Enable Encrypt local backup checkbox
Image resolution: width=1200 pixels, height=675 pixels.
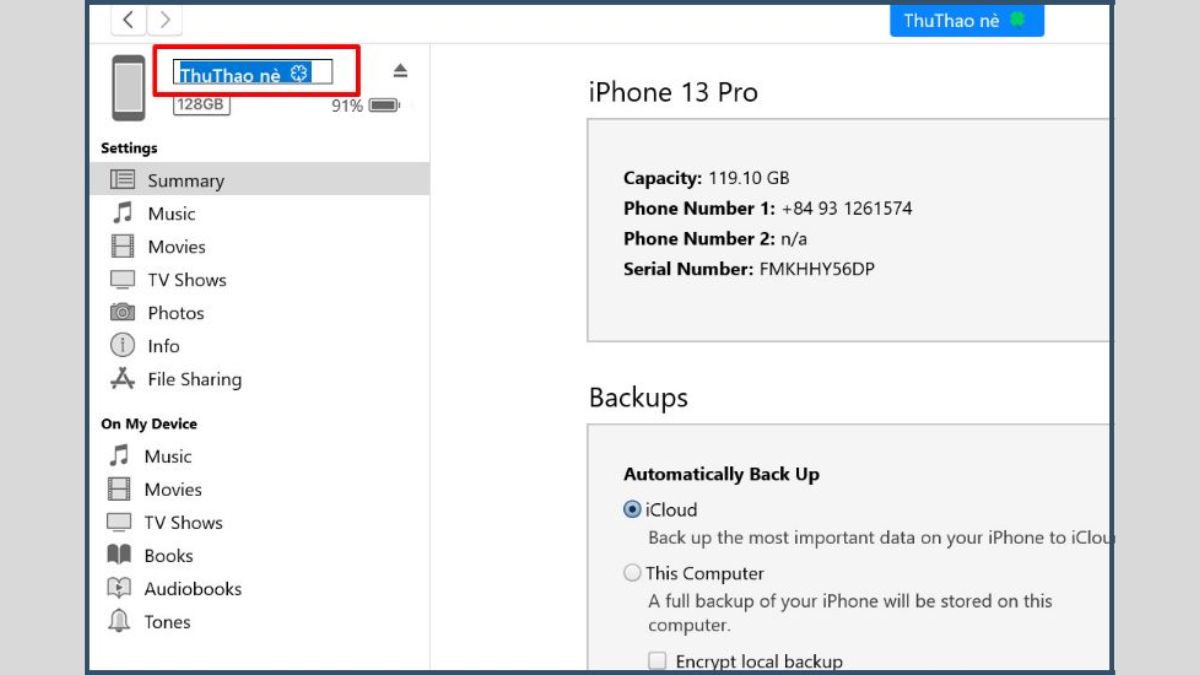[658, 661]
